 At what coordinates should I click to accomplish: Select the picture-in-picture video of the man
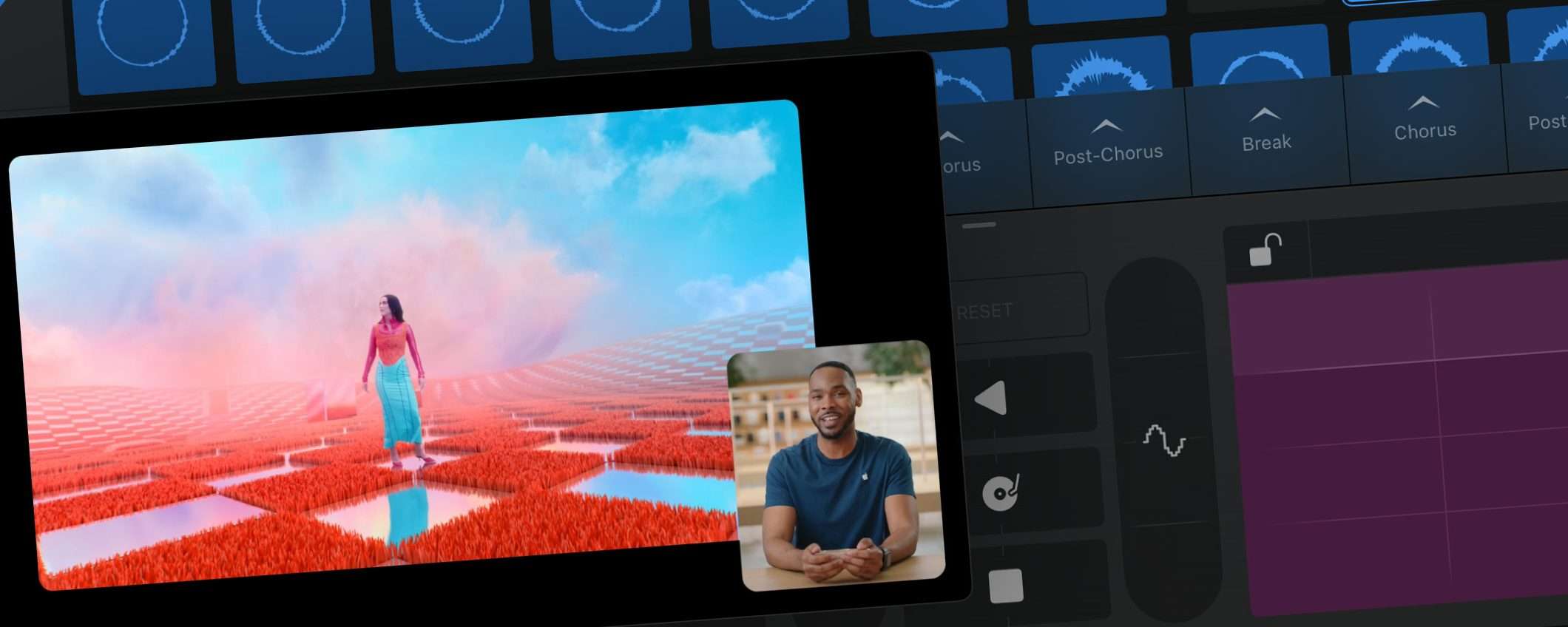[837, 465]
